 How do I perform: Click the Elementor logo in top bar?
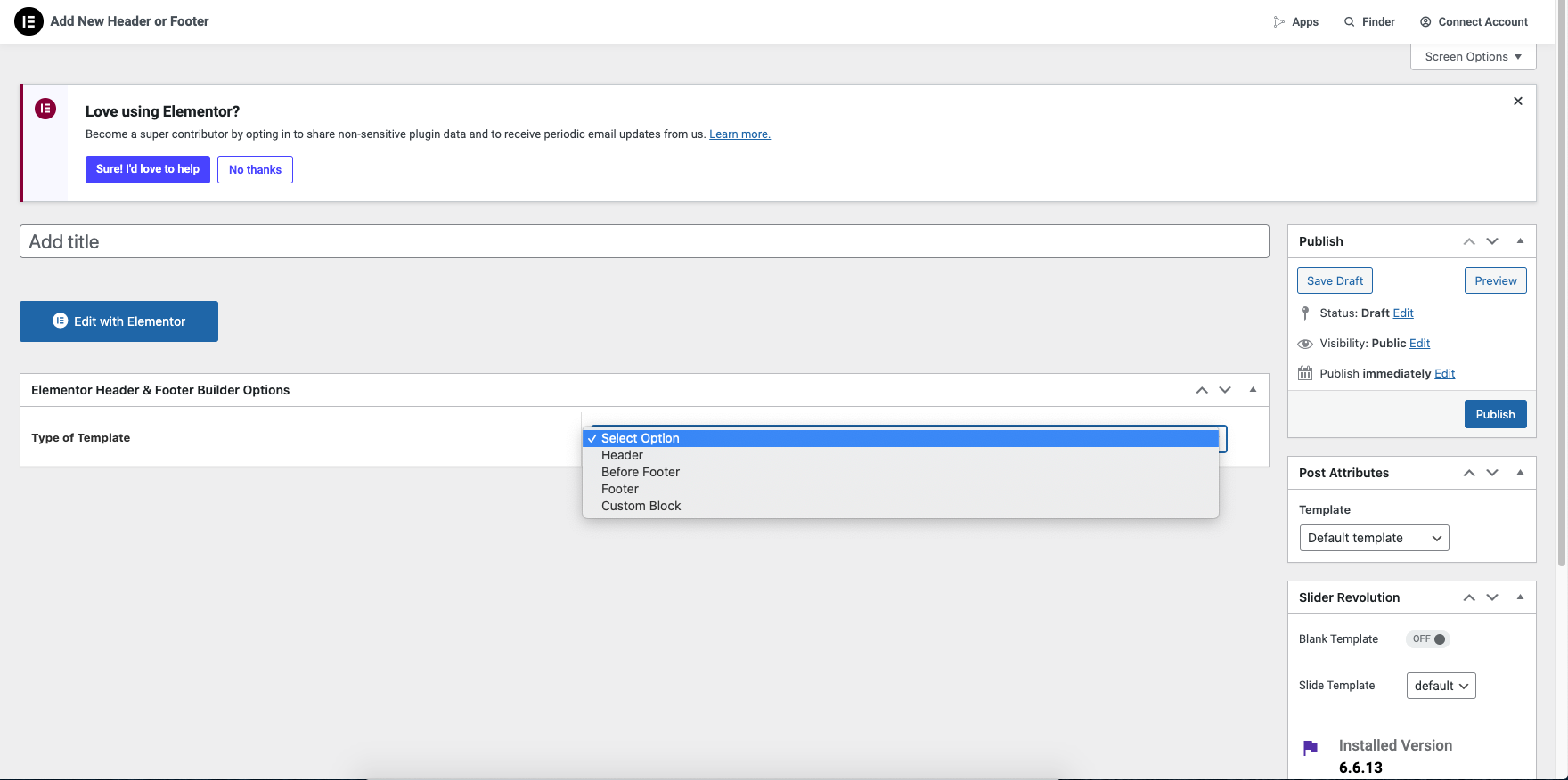29,21
